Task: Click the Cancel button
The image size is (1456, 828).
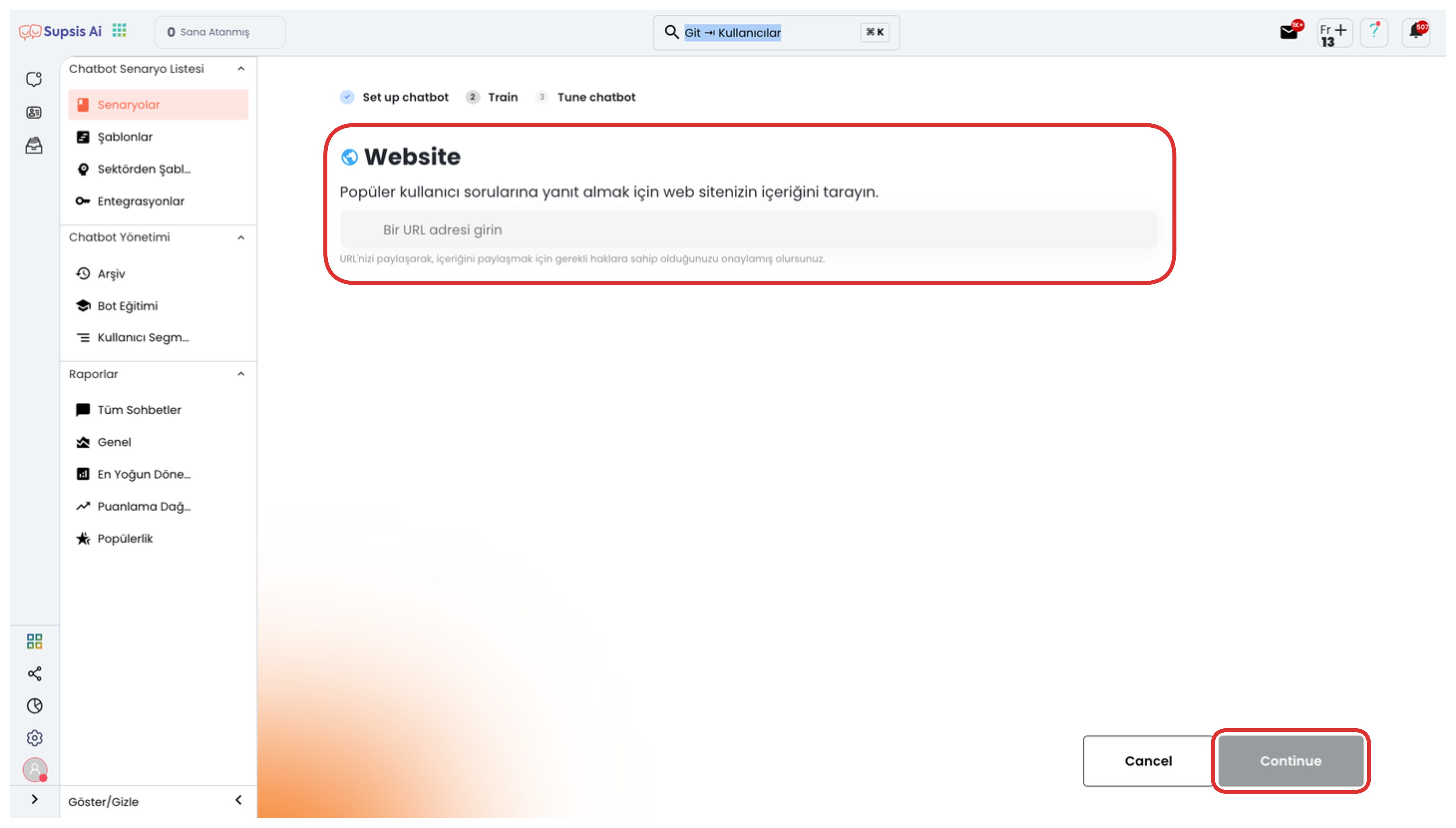Action: 1148,761
